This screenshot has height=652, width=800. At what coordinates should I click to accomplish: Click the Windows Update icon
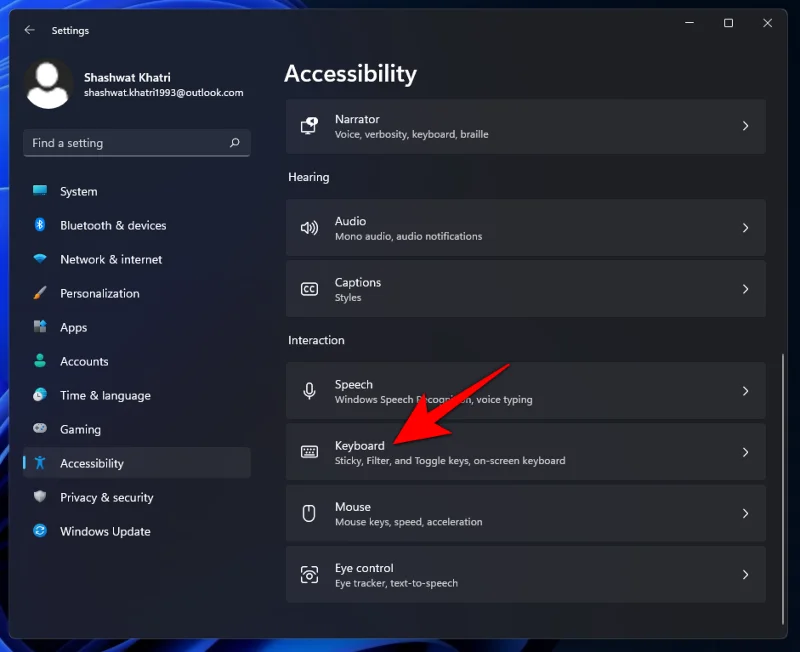point(38,531)
